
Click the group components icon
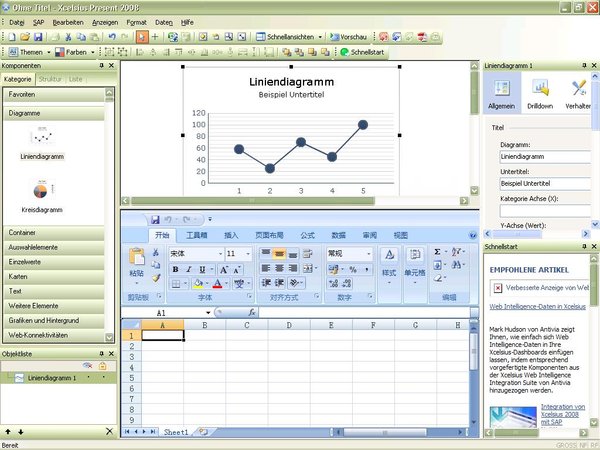coord(109,52)
